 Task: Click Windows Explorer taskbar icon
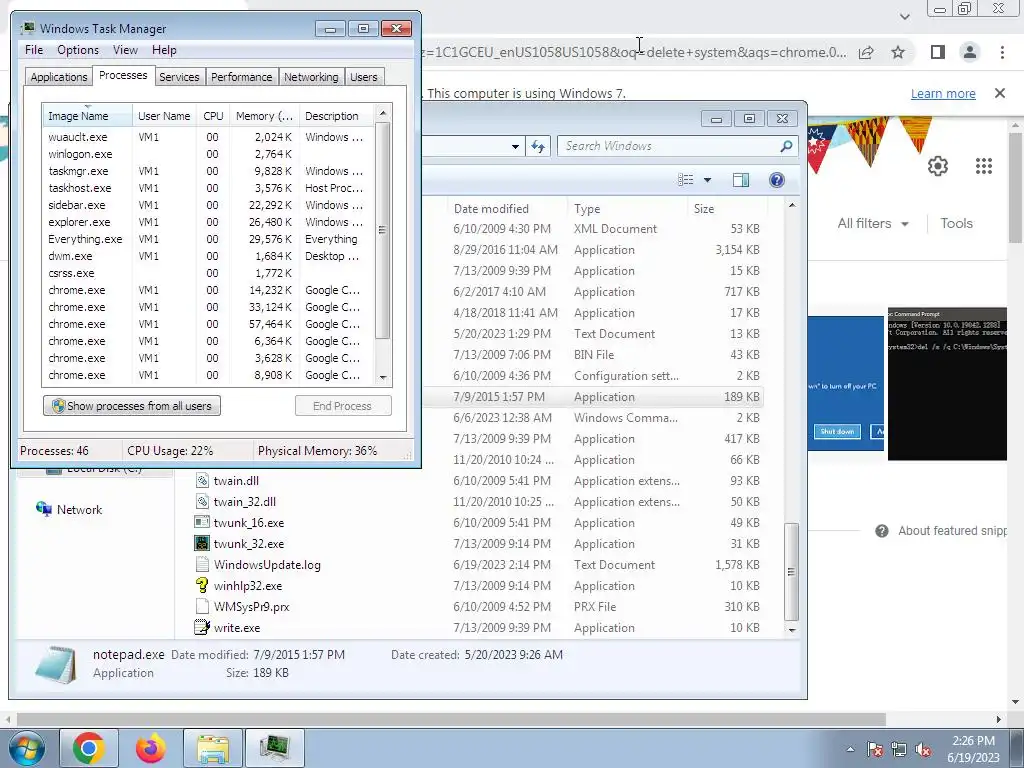[x=212, y=748]
